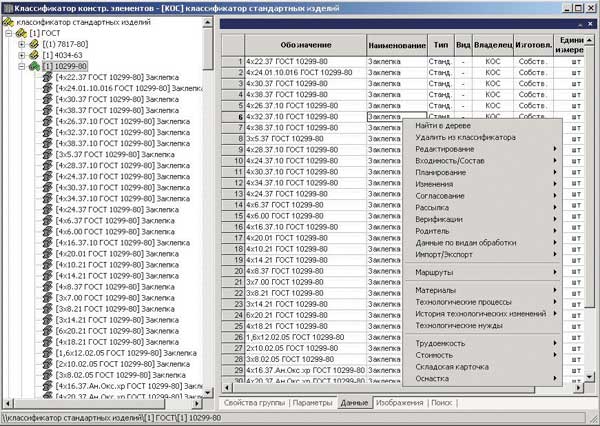The image size is (600, 426).
Task: Select table row number 12 header
Action: [x=233, y=183]
